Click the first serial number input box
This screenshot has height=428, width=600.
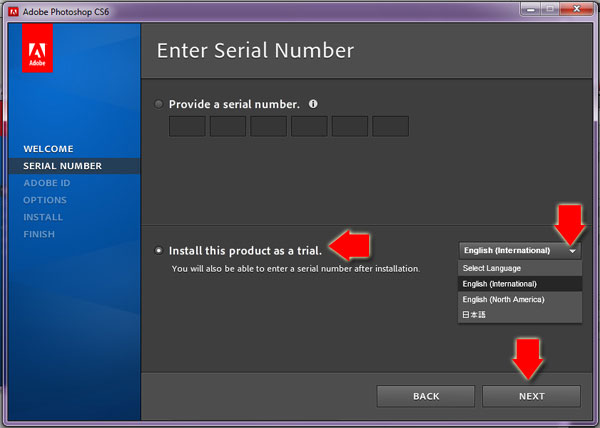187,126
